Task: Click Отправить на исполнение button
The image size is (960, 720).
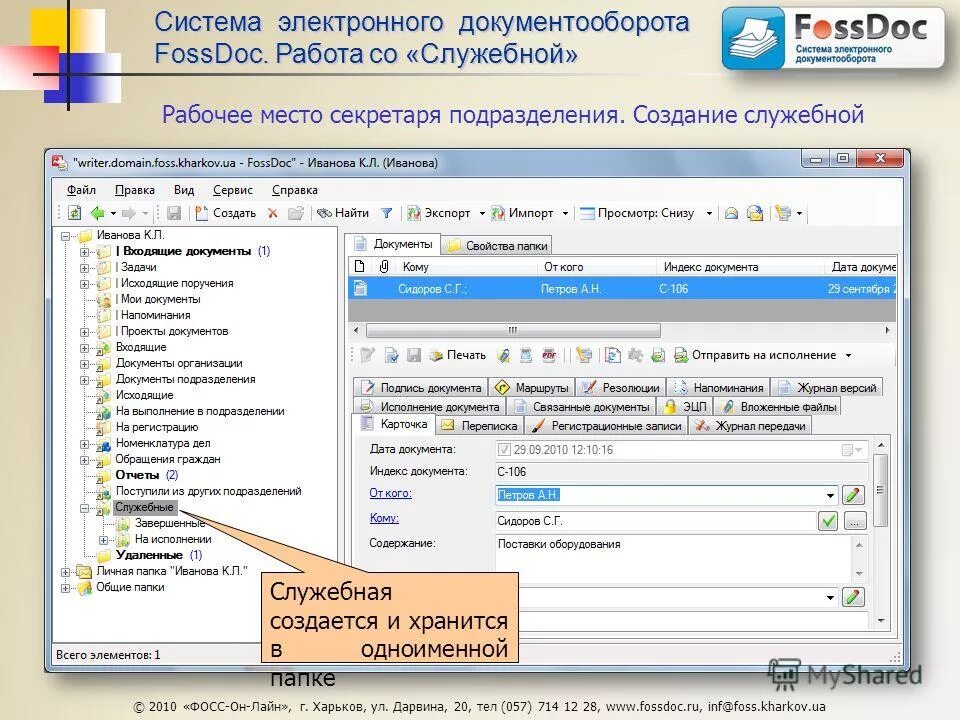Action: point(756,355)
